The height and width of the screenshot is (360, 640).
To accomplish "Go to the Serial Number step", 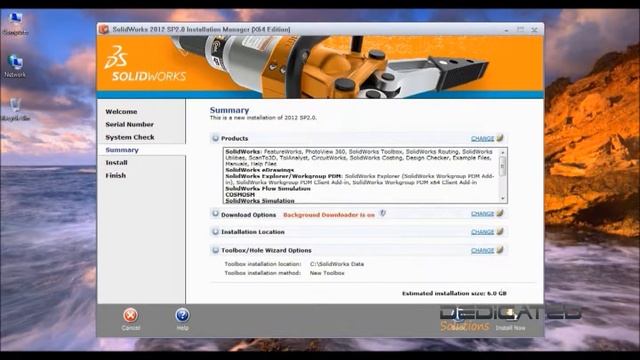I will pos(129,124).
